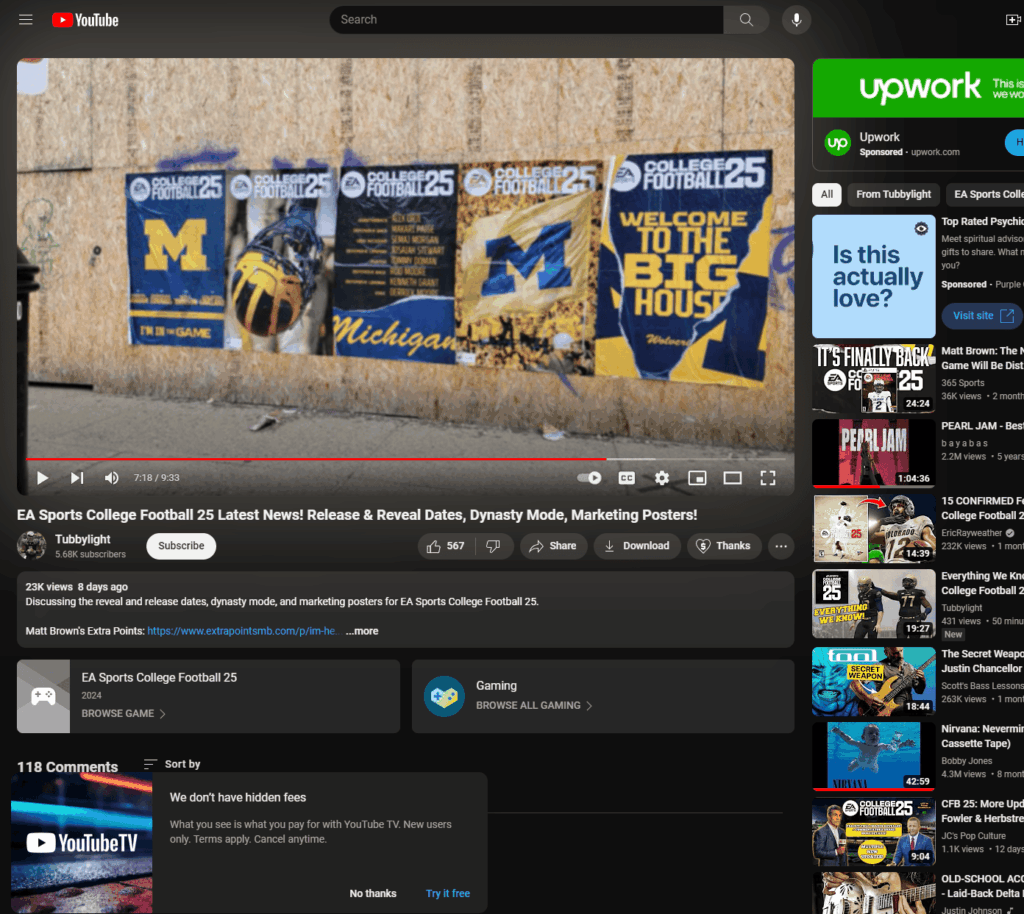
Task: Select the From Tubbylight filter chip
Action: (x=893, y=194)
